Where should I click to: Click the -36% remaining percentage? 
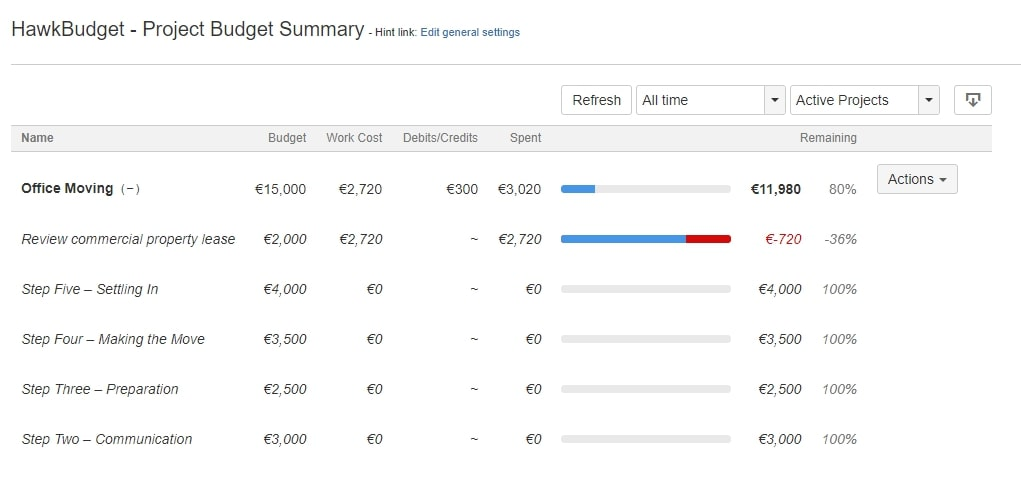(841, 240)
